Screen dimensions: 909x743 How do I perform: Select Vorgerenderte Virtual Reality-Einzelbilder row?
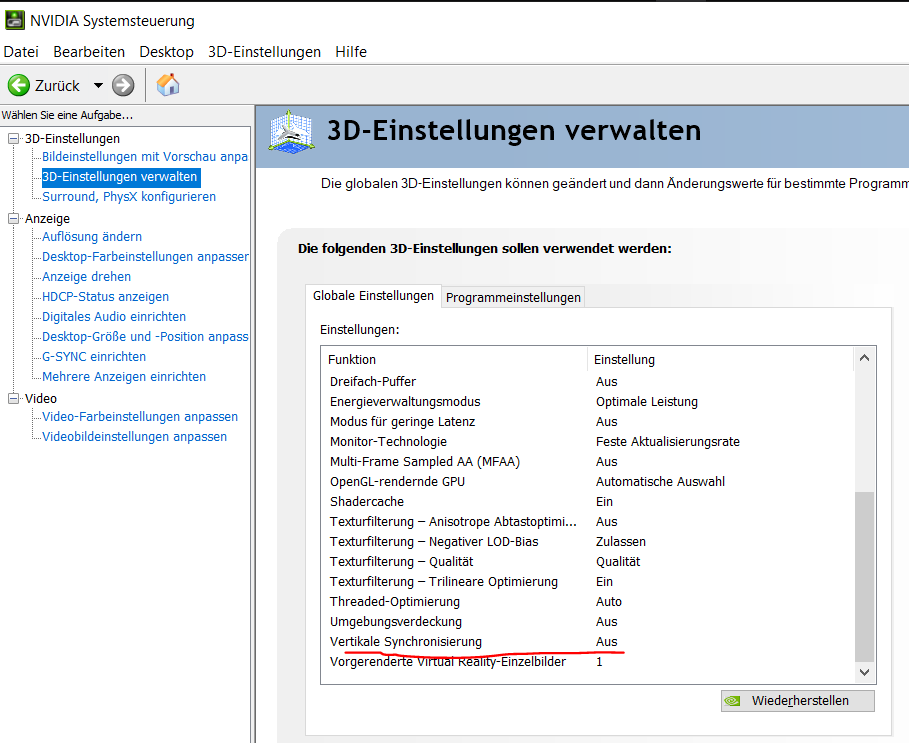coord(588,661)
